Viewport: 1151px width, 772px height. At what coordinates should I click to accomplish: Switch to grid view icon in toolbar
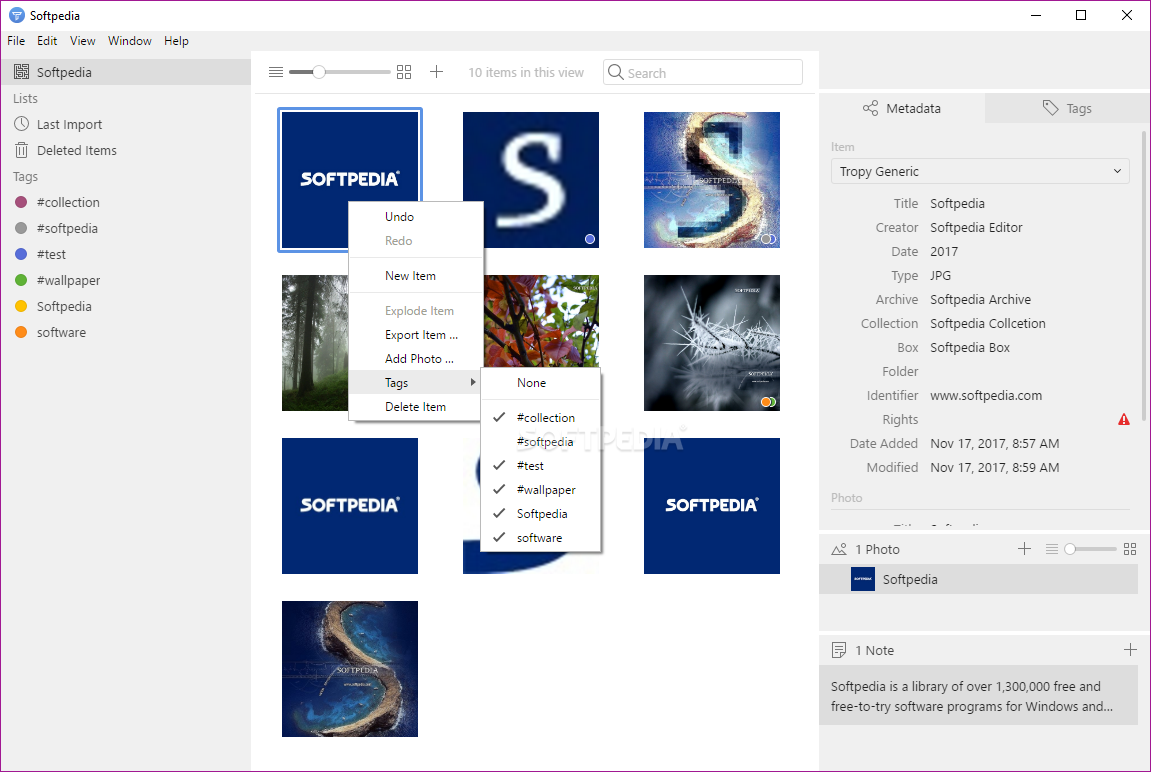pos(404,72)
